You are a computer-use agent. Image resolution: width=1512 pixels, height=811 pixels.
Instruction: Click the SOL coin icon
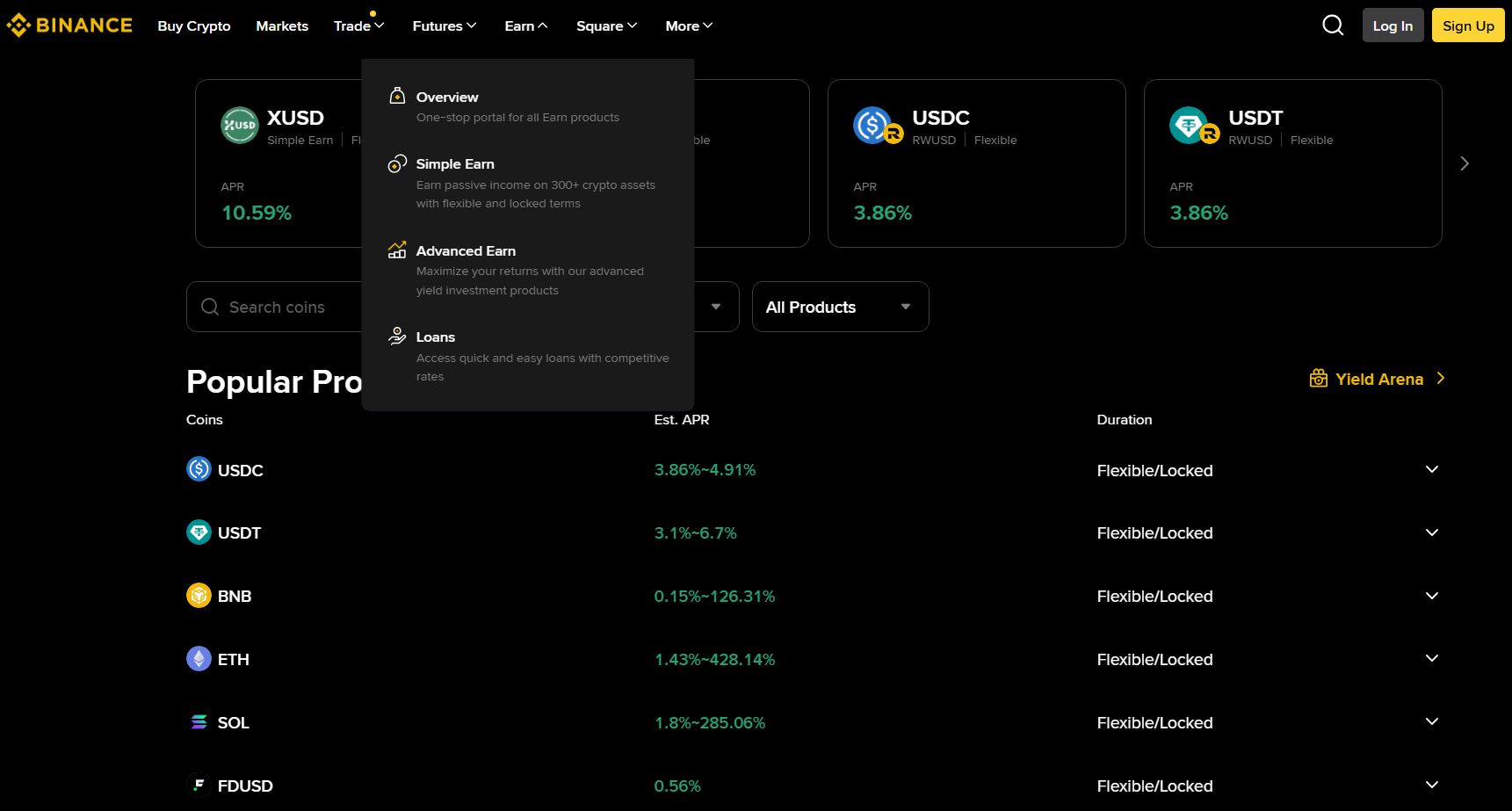(198, 721)
